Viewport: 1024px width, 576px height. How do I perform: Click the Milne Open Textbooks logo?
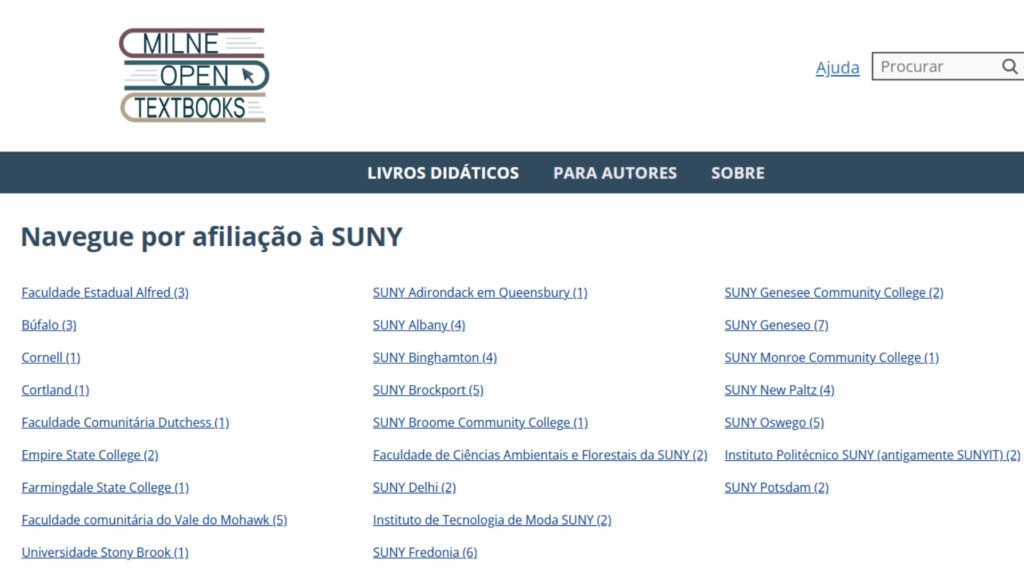194,75
